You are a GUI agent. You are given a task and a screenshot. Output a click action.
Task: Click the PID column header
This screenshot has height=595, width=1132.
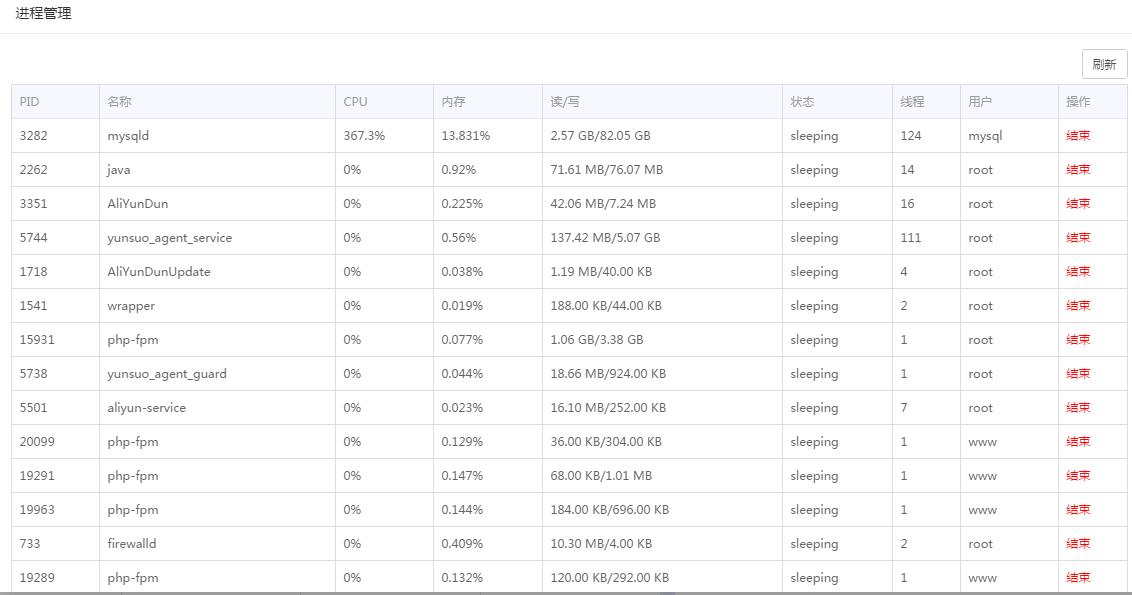(30, 102)
